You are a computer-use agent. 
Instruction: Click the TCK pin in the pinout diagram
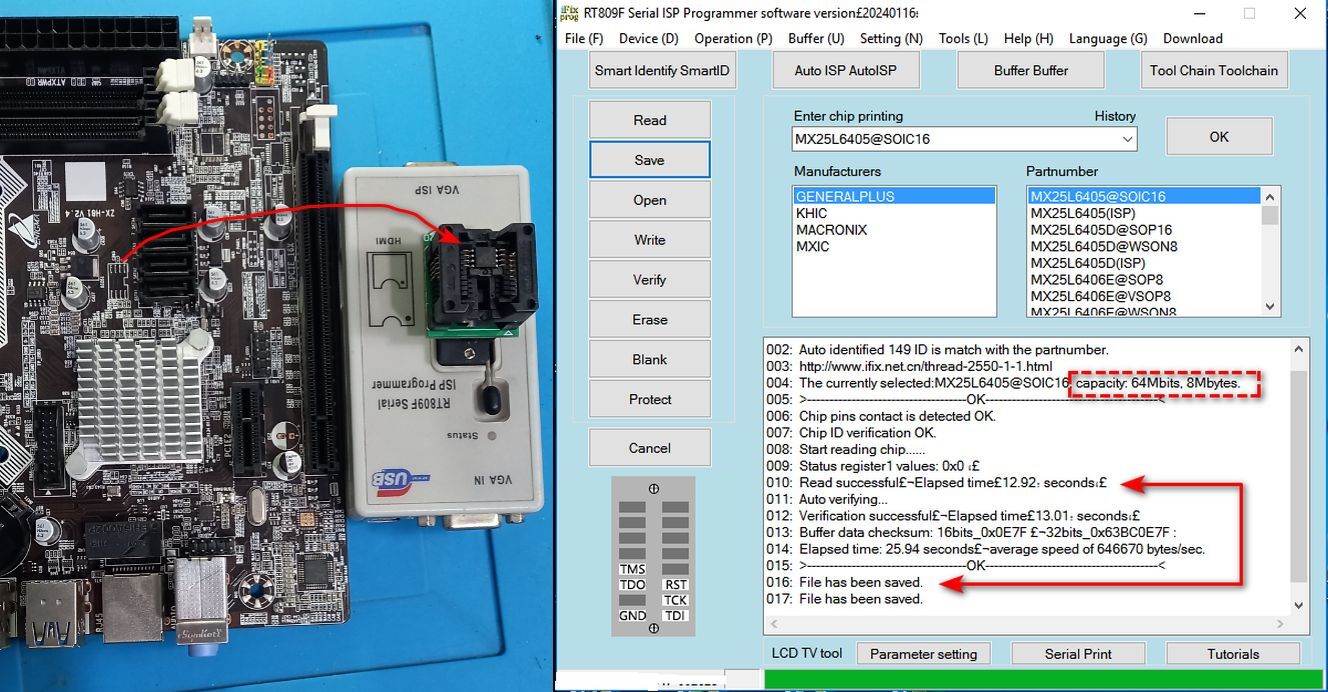coord(676,600)
